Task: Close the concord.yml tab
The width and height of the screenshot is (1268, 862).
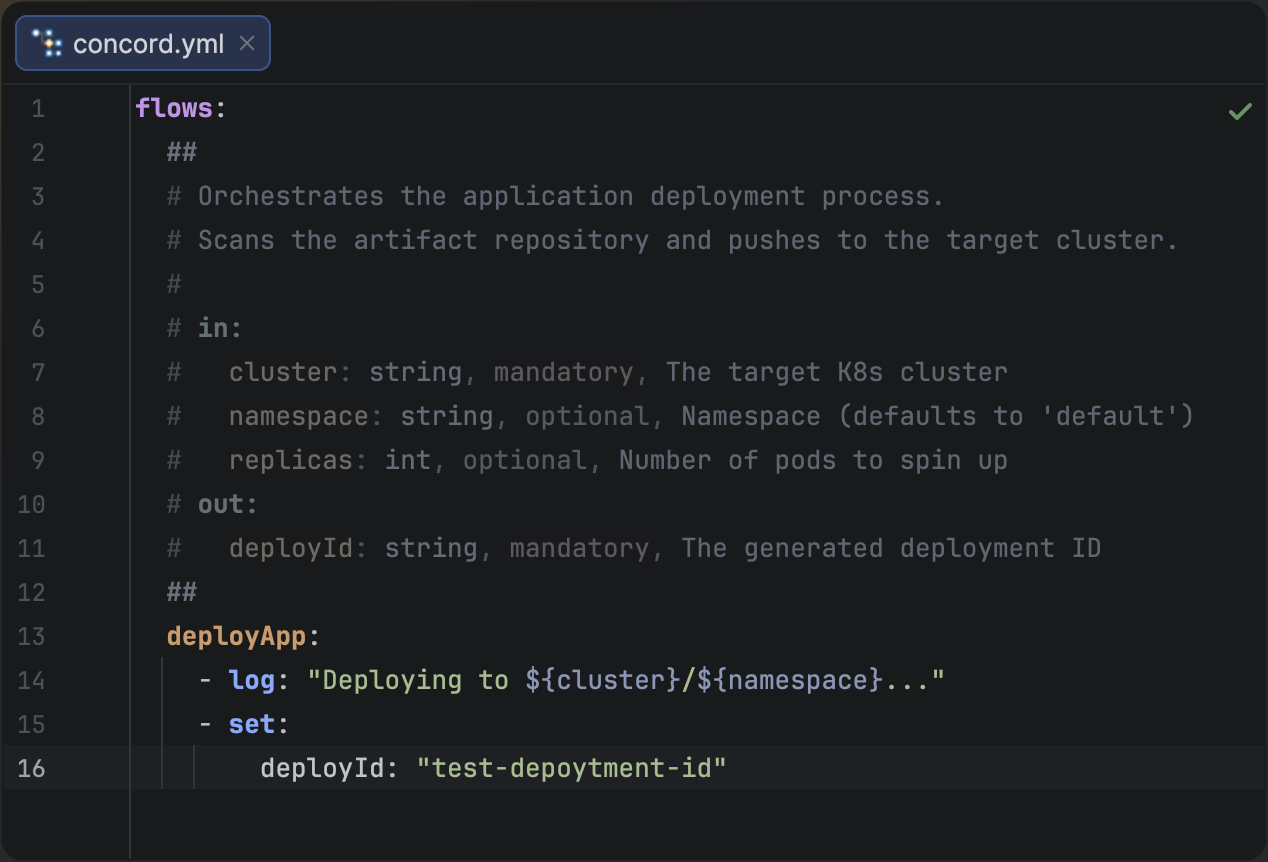Action: point(247,44)
